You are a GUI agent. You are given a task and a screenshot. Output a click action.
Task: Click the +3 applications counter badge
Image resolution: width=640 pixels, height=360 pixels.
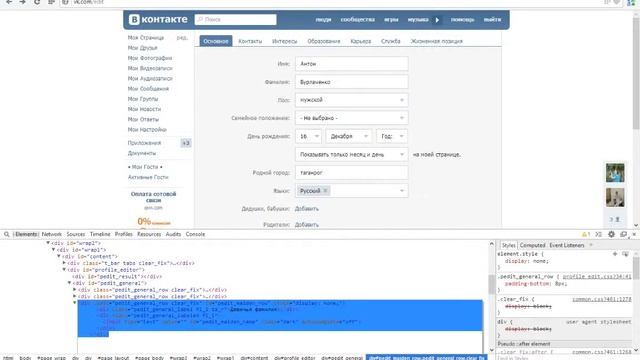point(186,143)
